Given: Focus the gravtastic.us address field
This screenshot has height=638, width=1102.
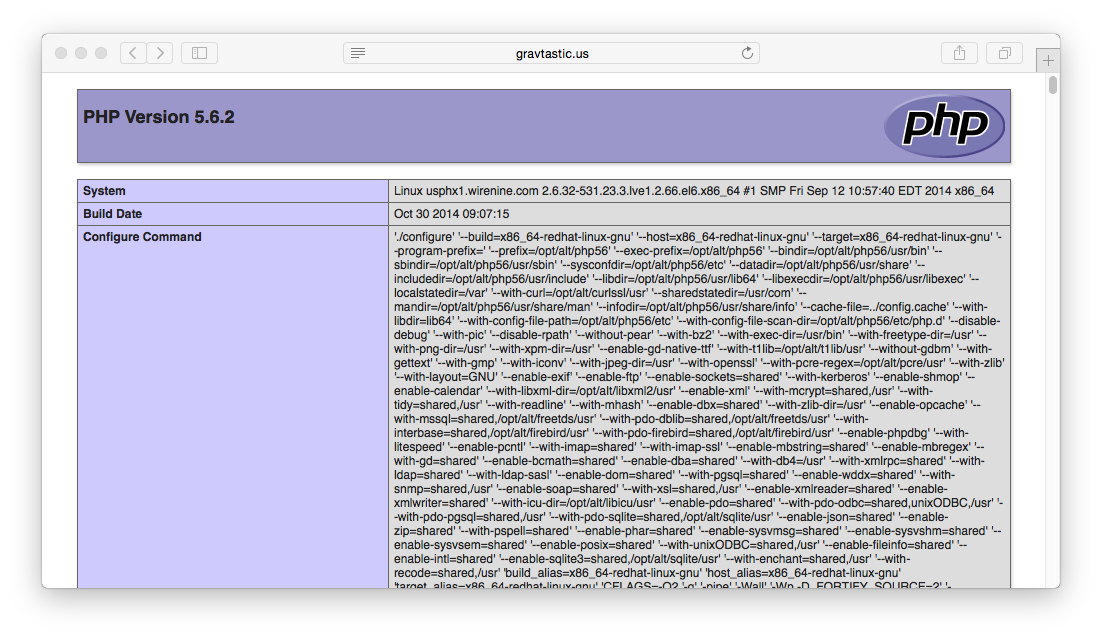Looking at the screenshot, I should [x=551, y=53].
